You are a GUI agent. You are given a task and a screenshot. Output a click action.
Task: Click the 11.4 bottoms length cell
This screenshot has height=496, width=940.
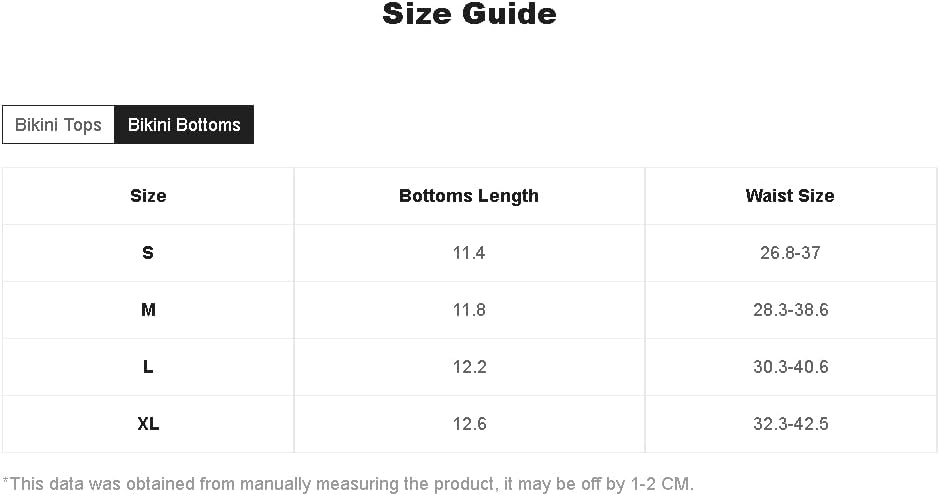point(469,253)
